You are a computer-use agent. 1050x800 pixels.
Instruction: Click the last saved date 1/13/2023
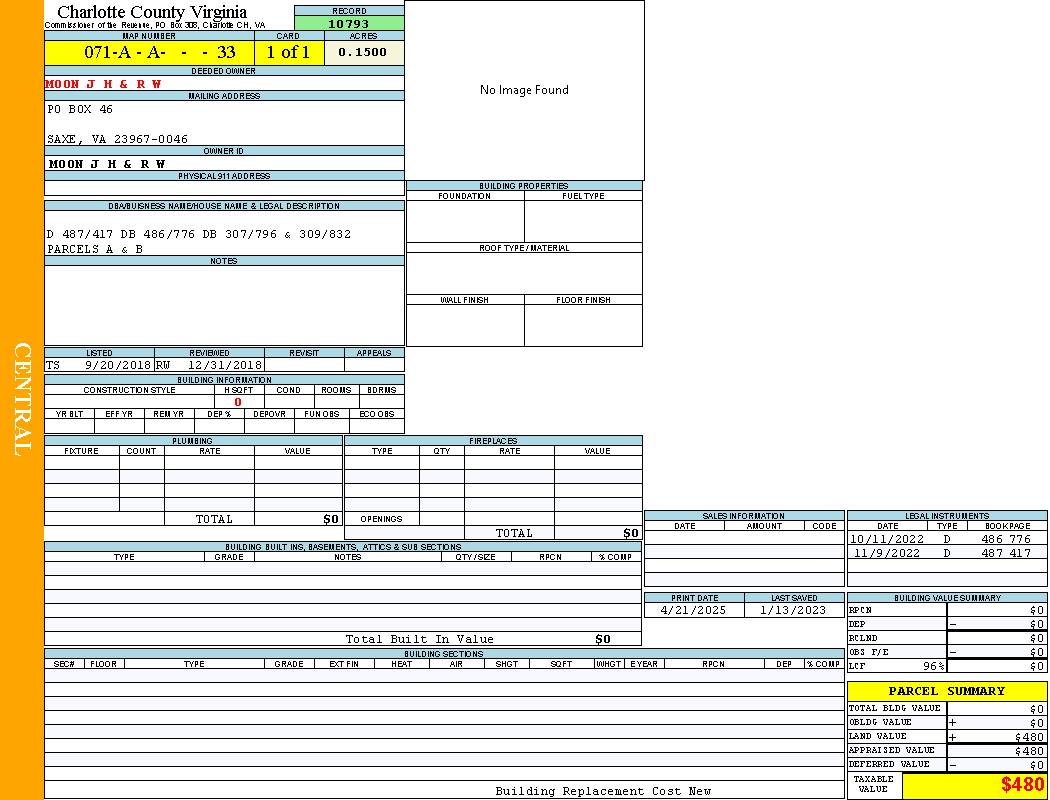pyautogui.click(x=793, y=610)
